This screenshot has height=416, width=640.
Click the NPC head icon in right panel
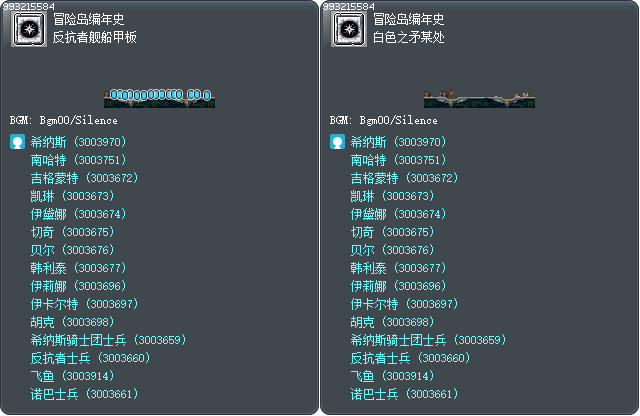tap(337, 142)
